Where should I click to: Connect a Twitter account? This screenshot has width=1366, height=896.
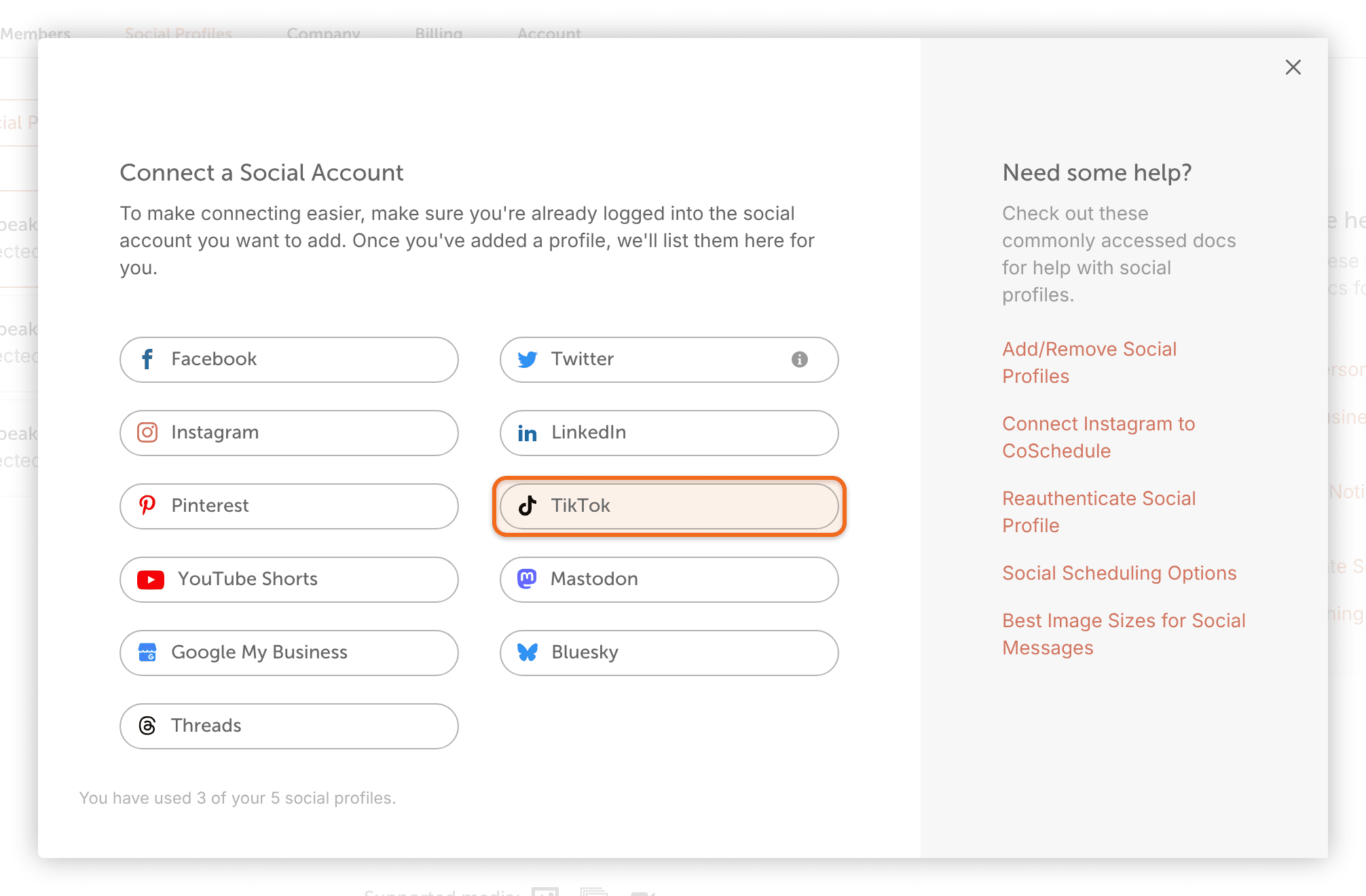point(669,360)
